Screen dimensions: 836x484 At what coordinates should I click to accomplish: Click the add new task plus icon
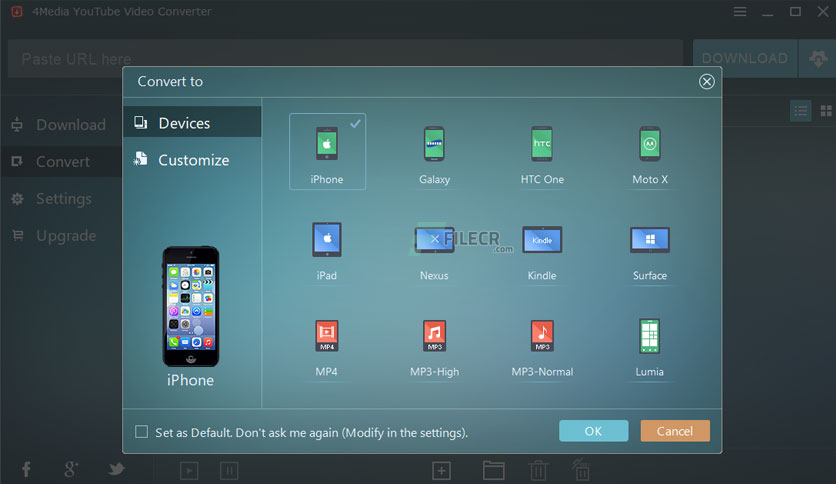pos(441,471)
